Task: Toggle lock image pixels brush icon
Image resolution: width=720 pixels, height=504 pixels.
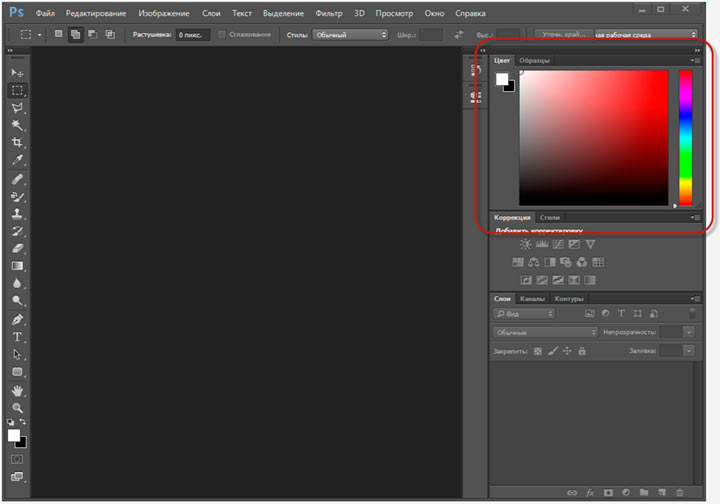Action: [553, 351]
